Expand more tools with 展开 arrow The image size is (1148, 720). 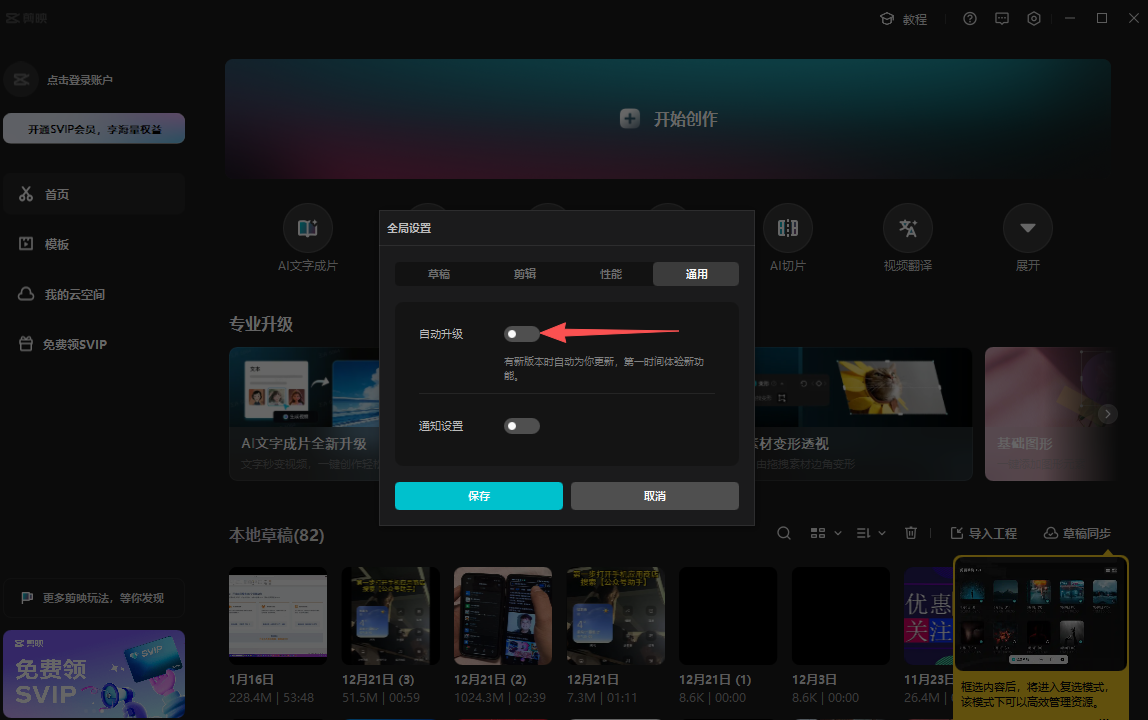[x=1028, y=229]
